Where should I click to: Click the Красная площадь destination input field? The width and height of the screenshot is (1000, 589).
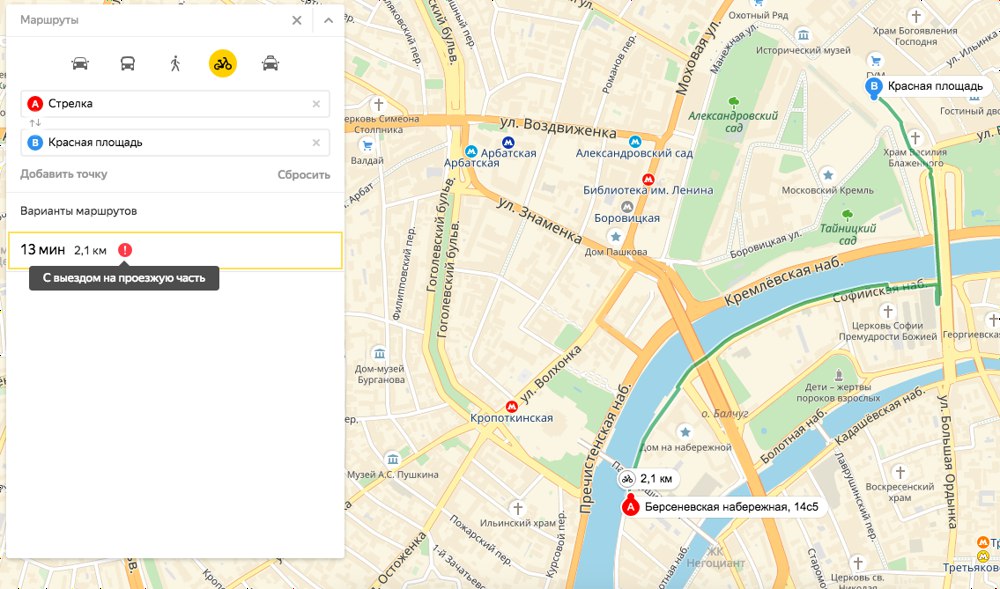coord(175,143)
